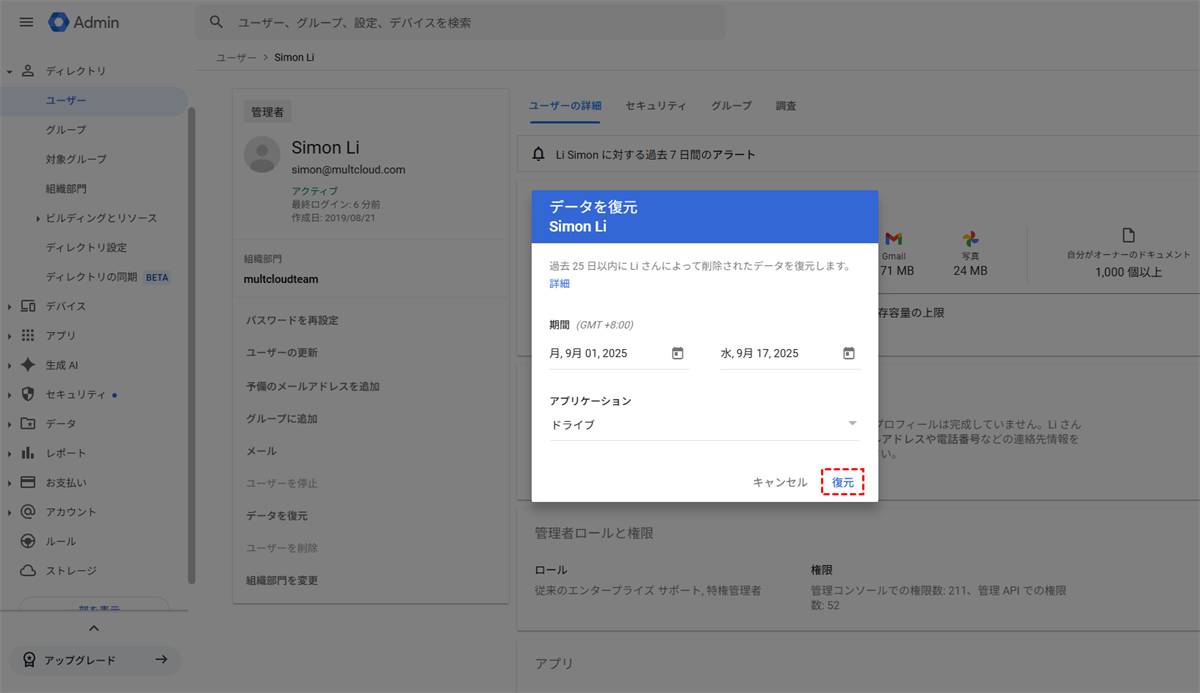Click the search magnifier icon
Screen dimensions: 1200x693
click(216, 22)
